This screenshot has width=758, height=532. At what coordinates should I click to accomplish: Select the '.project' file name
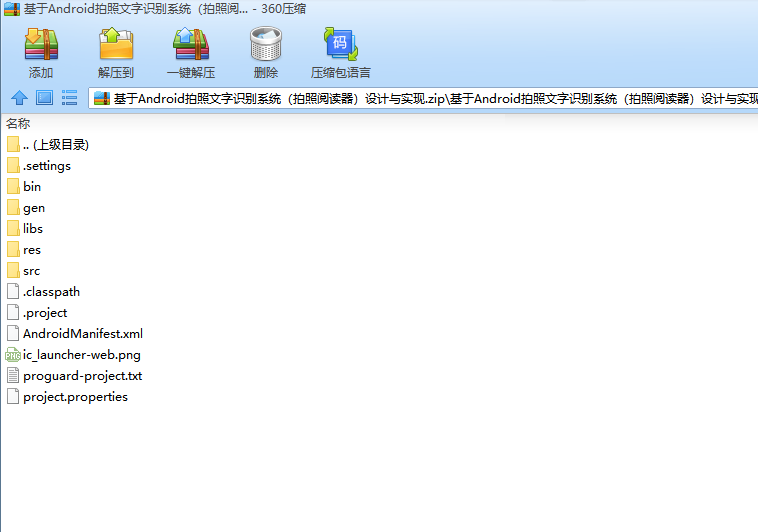tap(45, 313)
